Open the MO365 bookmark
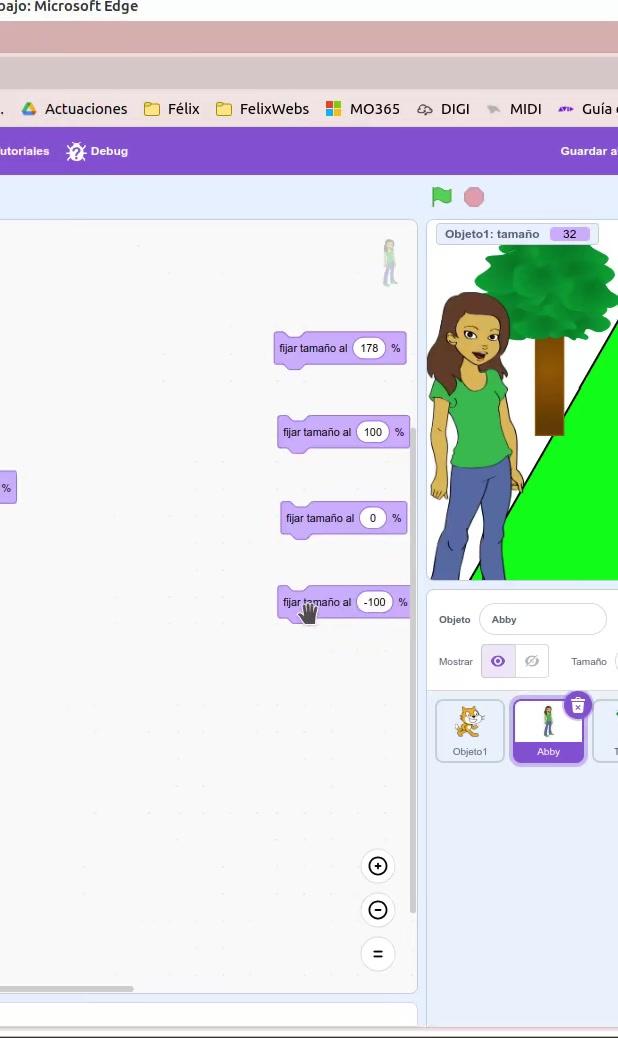Screen dimensions: 618x1038 pos(363,109)
